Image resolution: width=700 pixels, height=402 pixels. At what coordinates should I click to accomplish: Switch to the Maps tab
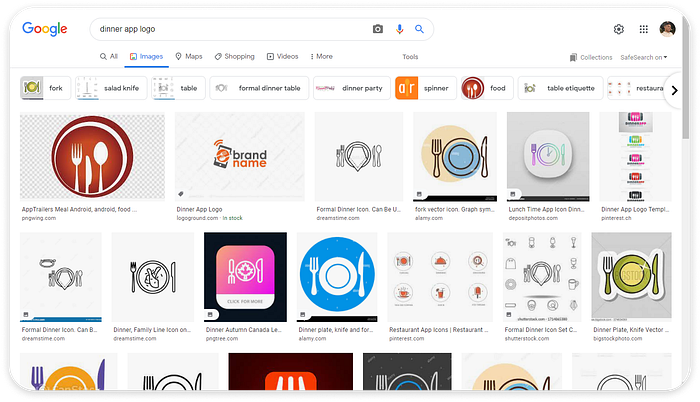[x=189, y=56]
